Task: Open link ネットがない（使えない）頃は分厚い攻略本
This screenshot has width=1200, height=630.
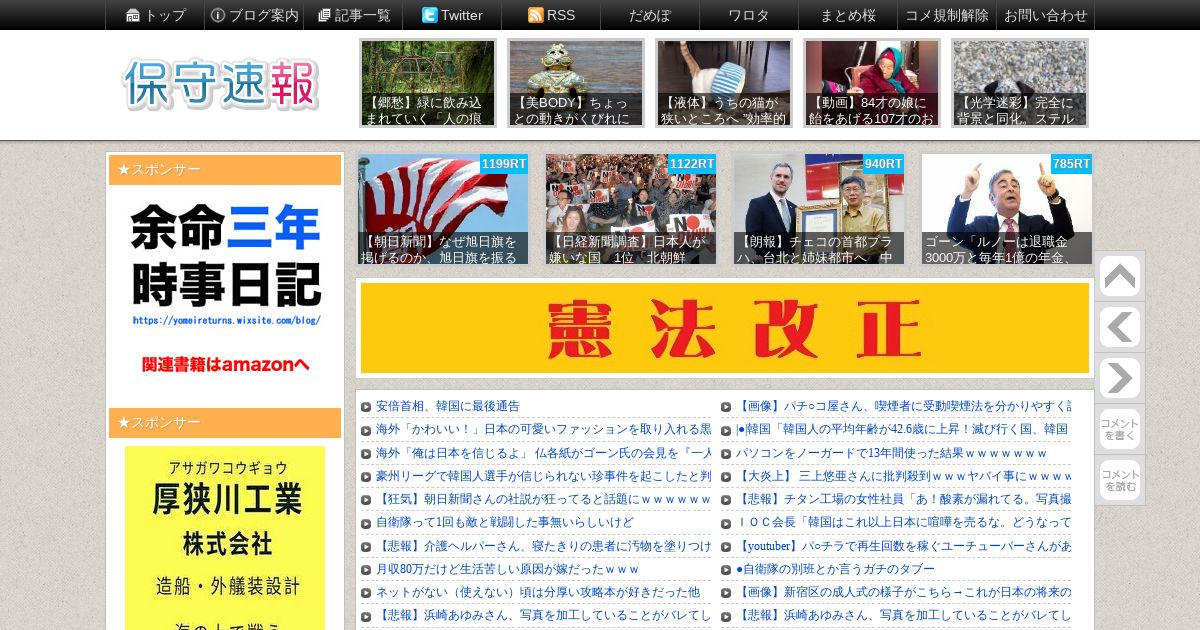Action: point(538,592)
